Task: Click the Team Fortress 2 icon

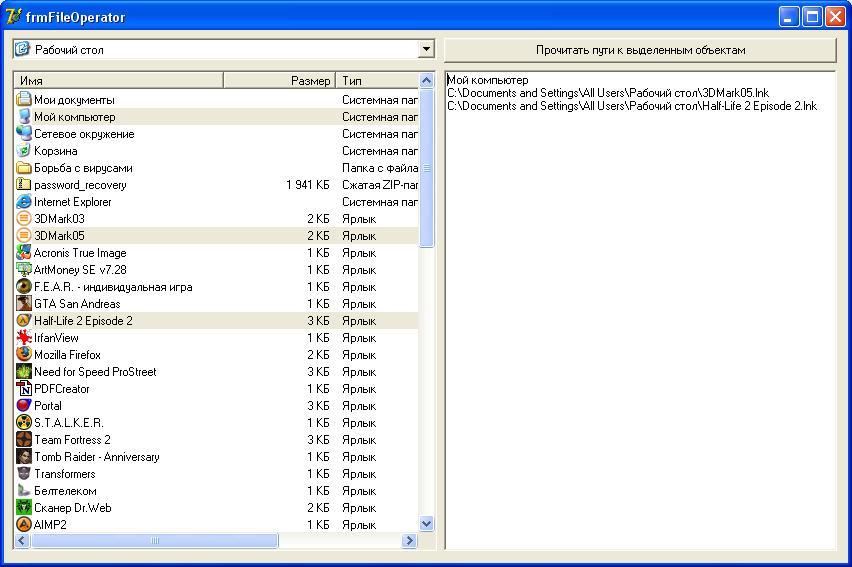Action: point(24,439)
